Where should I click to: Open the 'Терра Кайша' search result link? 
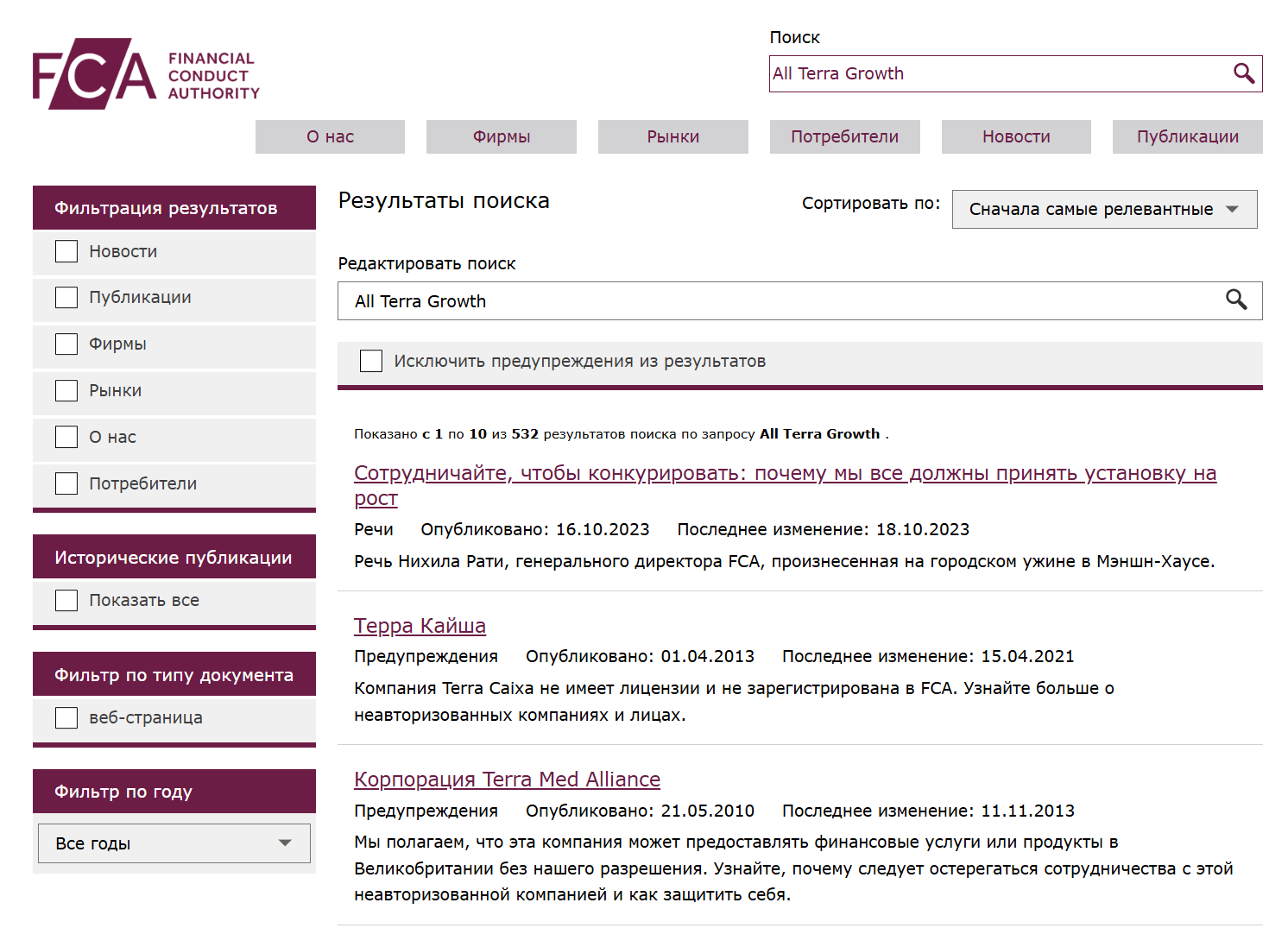420,625
